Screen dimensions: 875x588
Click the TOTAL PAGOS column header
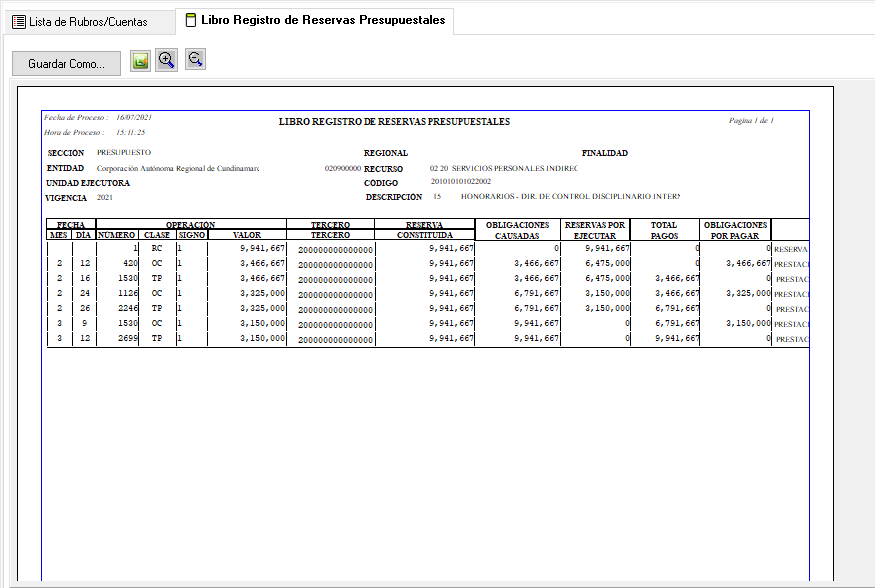(664, 230)
